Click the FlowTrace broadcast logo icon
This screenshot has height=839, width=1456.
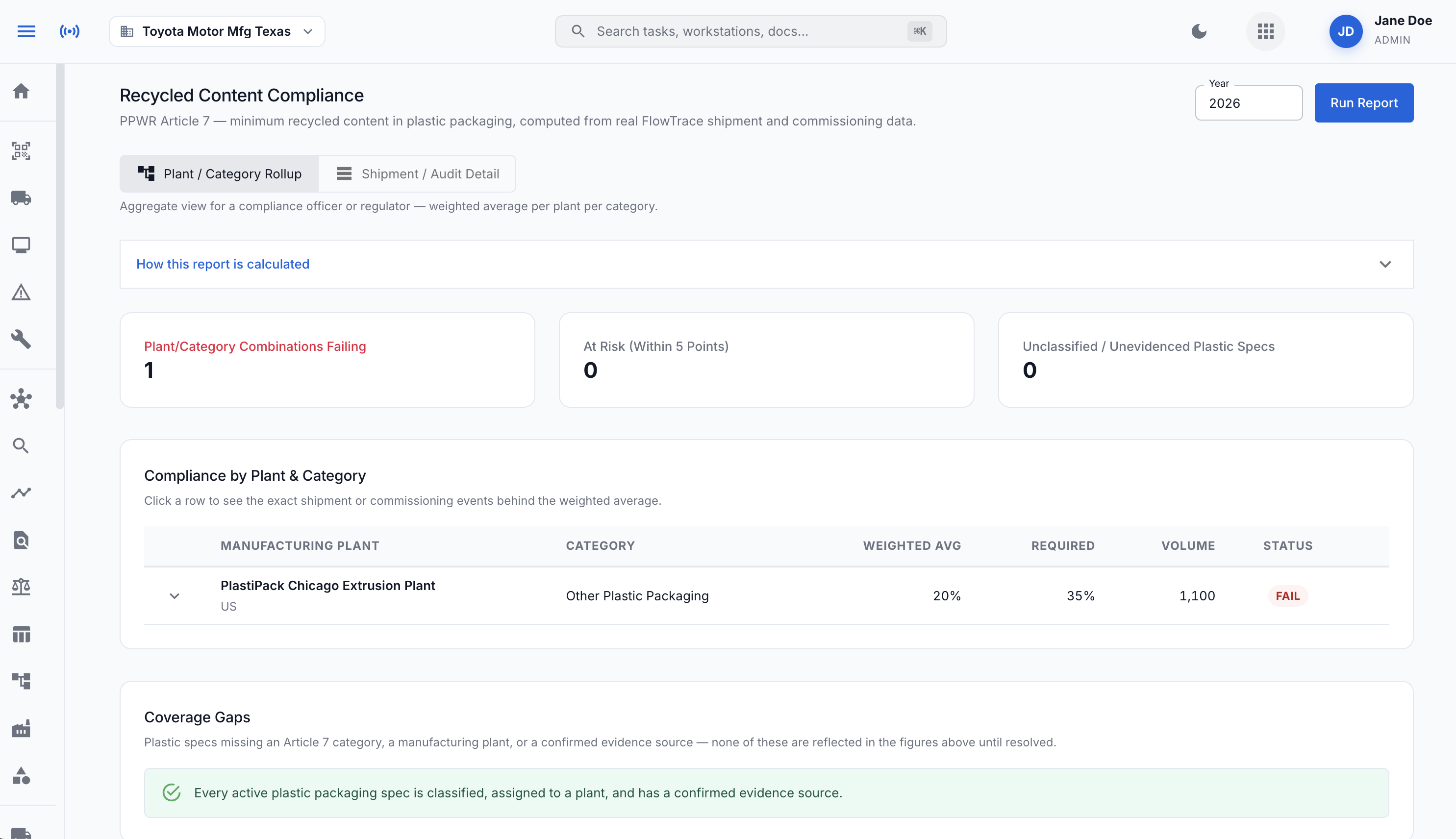coord(70,31)
